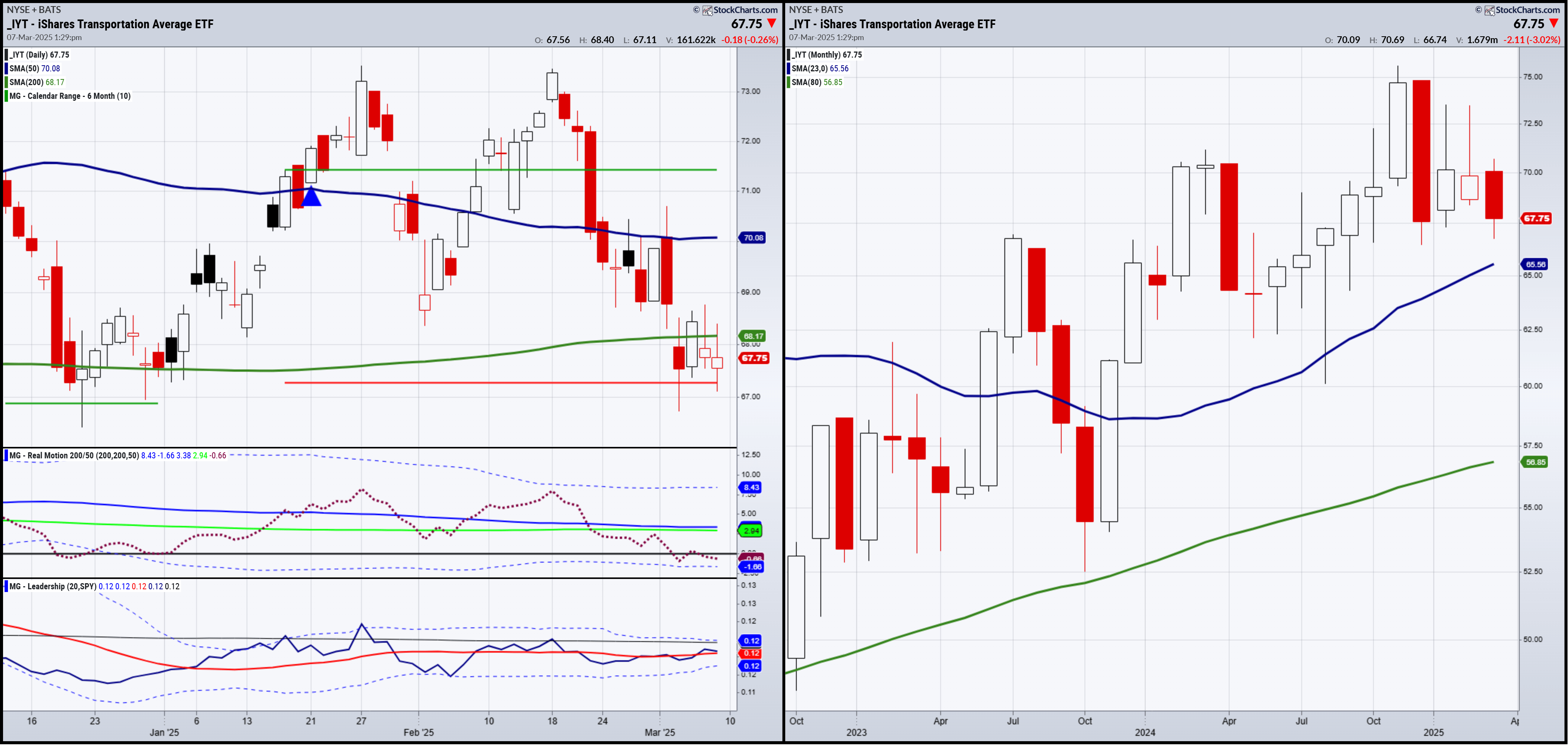The width and height of the screenshot is (1568, 745).
Task: Click the -1.66 blue tag in Real Motion panel
Action: click(x=751, y=567)
